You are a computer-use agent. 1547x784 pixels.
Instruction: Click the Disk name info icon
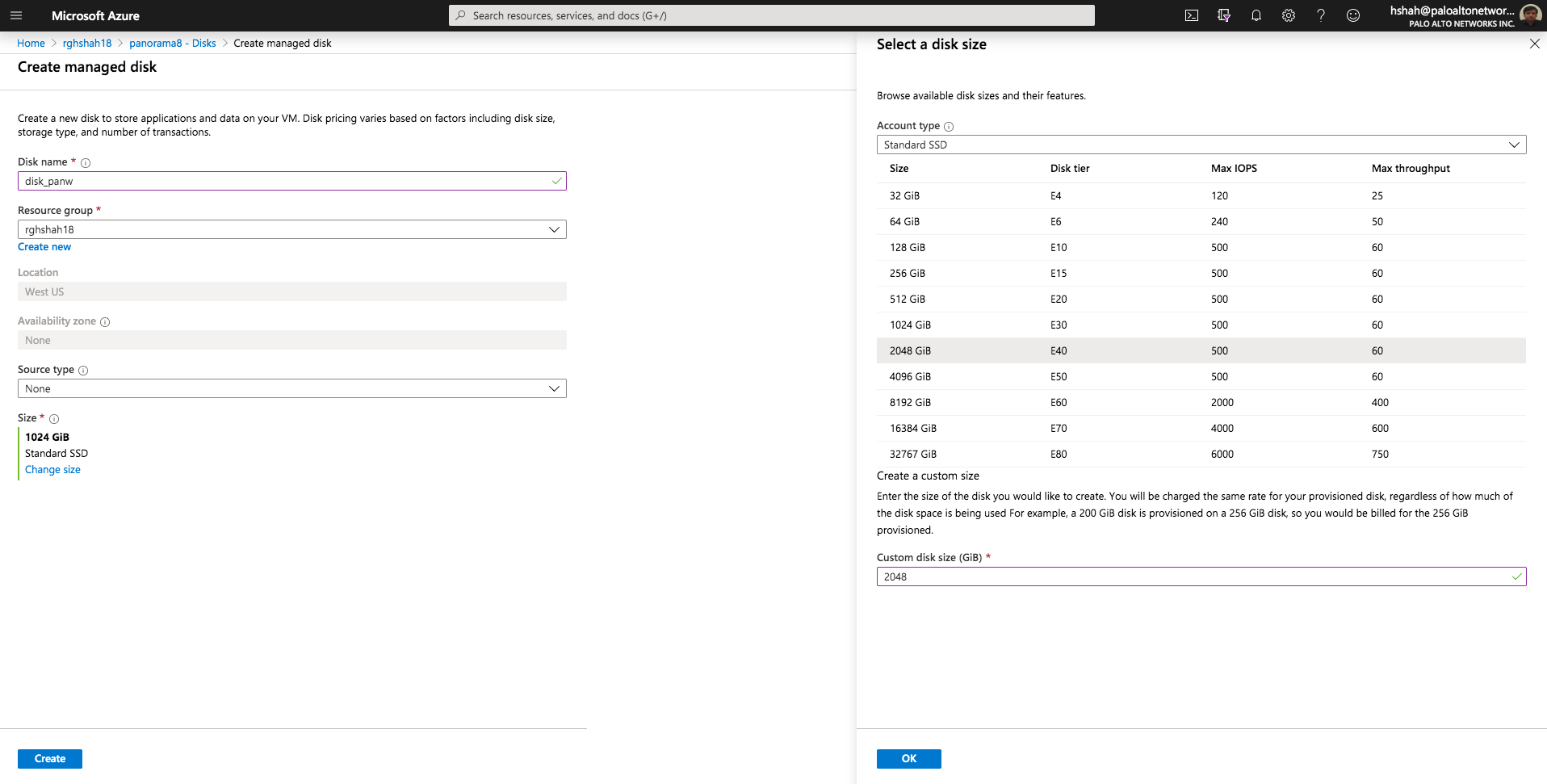coord(86,163)
